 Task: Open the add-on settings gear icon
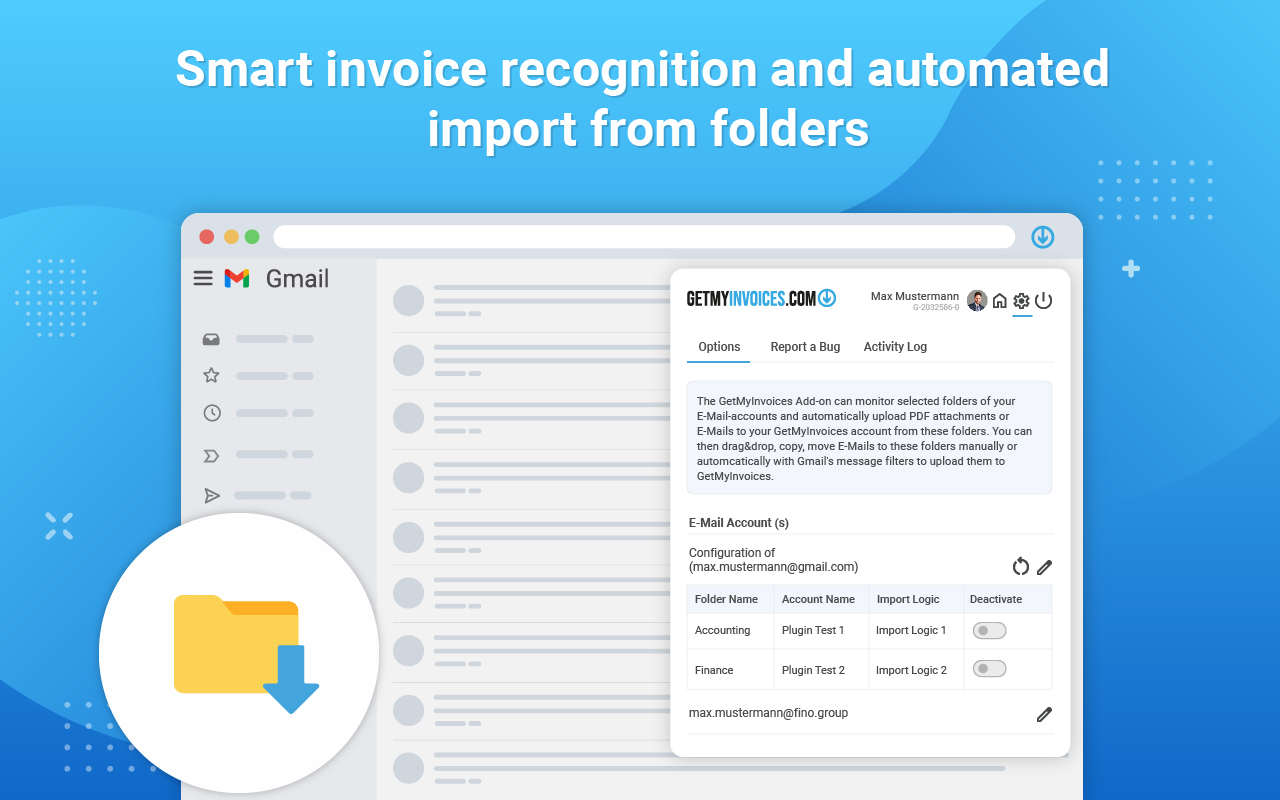[x=1021, y=301]
